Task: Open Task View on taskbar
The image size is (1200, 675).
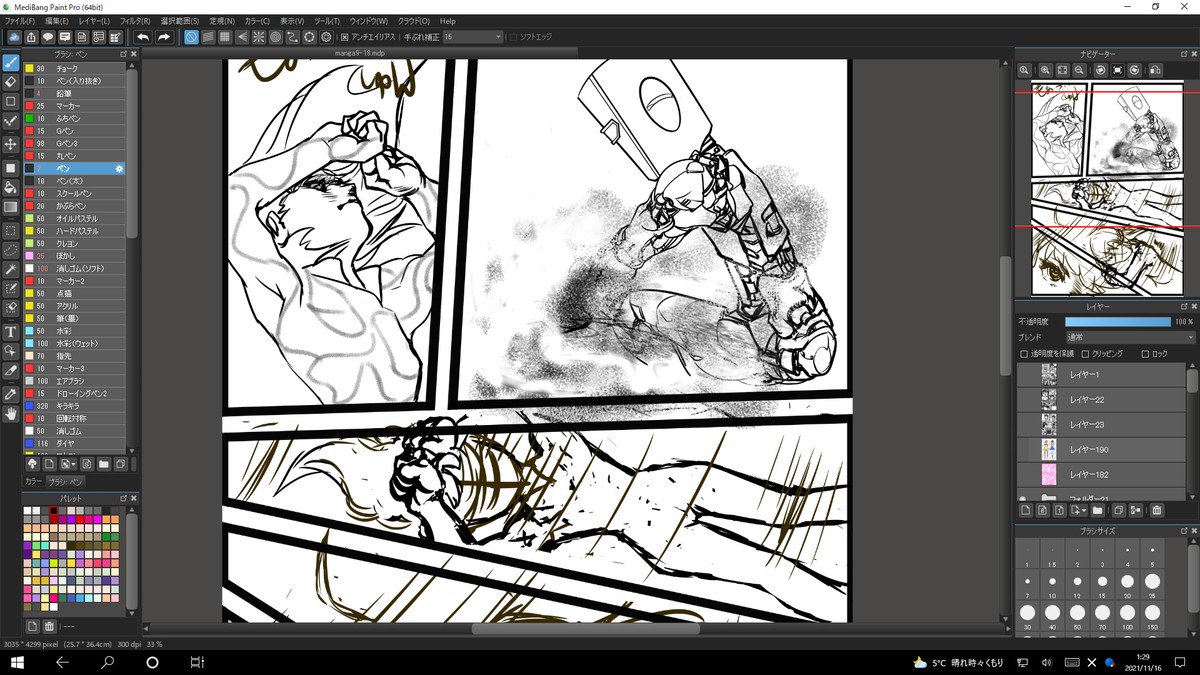Action: point(197,662)
